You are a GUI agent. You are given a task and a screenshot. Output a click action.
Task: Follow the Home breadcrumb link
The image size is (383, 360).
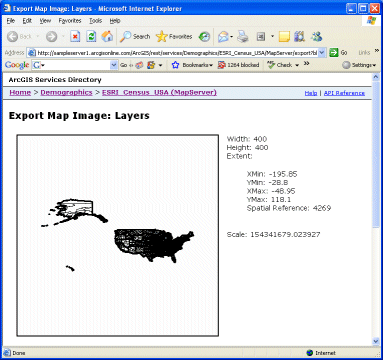coord(20,92)
